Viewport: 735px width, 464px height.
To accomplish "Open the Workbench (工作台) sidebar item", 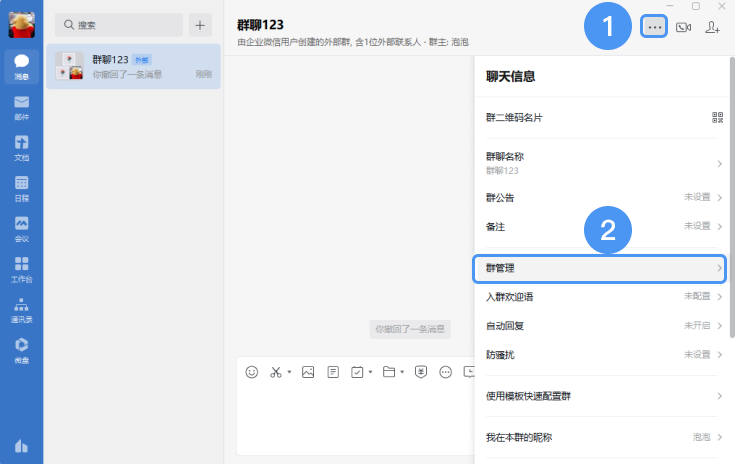I will [x=21, y=268].
